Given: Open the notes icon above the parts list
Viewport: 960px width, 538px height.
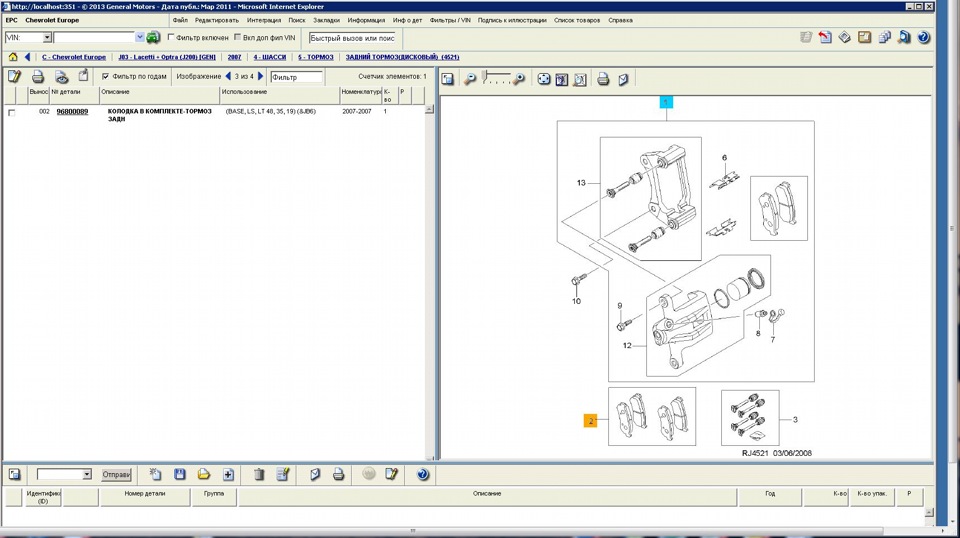Looking at the screenshot, I should point(14,77).
